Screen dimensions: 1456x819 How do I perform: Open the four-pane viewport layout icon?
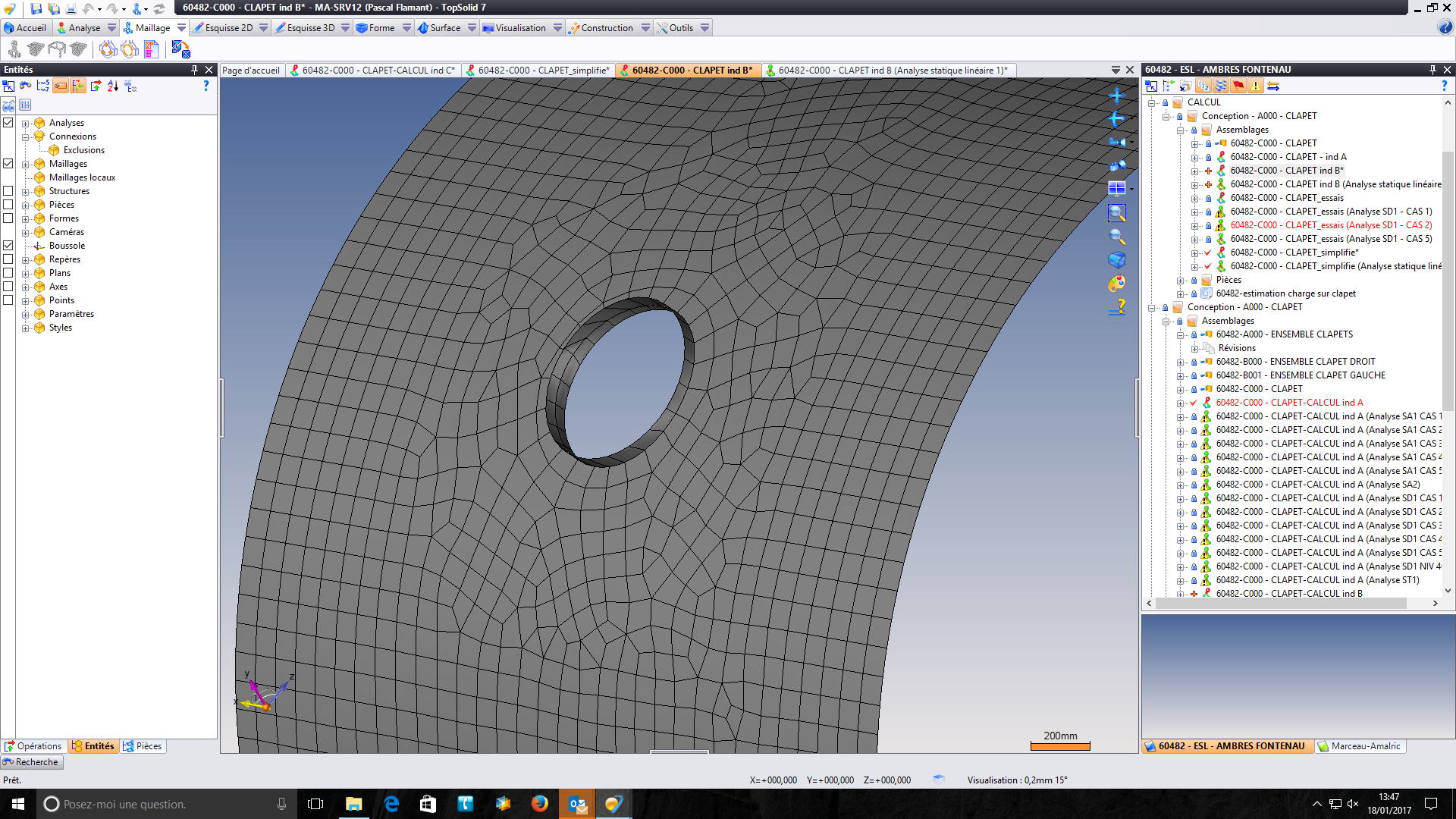click(x=1116, y=188)
